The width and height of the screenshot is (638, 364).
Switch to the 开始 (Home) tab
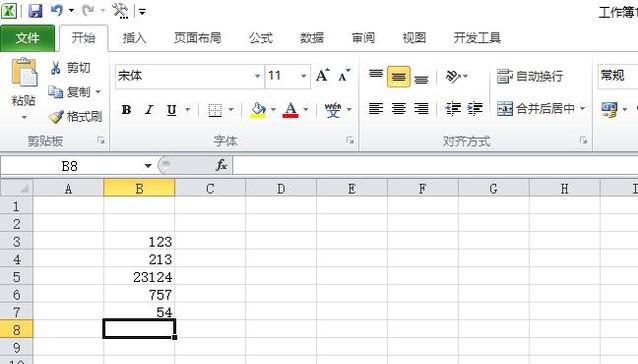[x=83, y=38]
